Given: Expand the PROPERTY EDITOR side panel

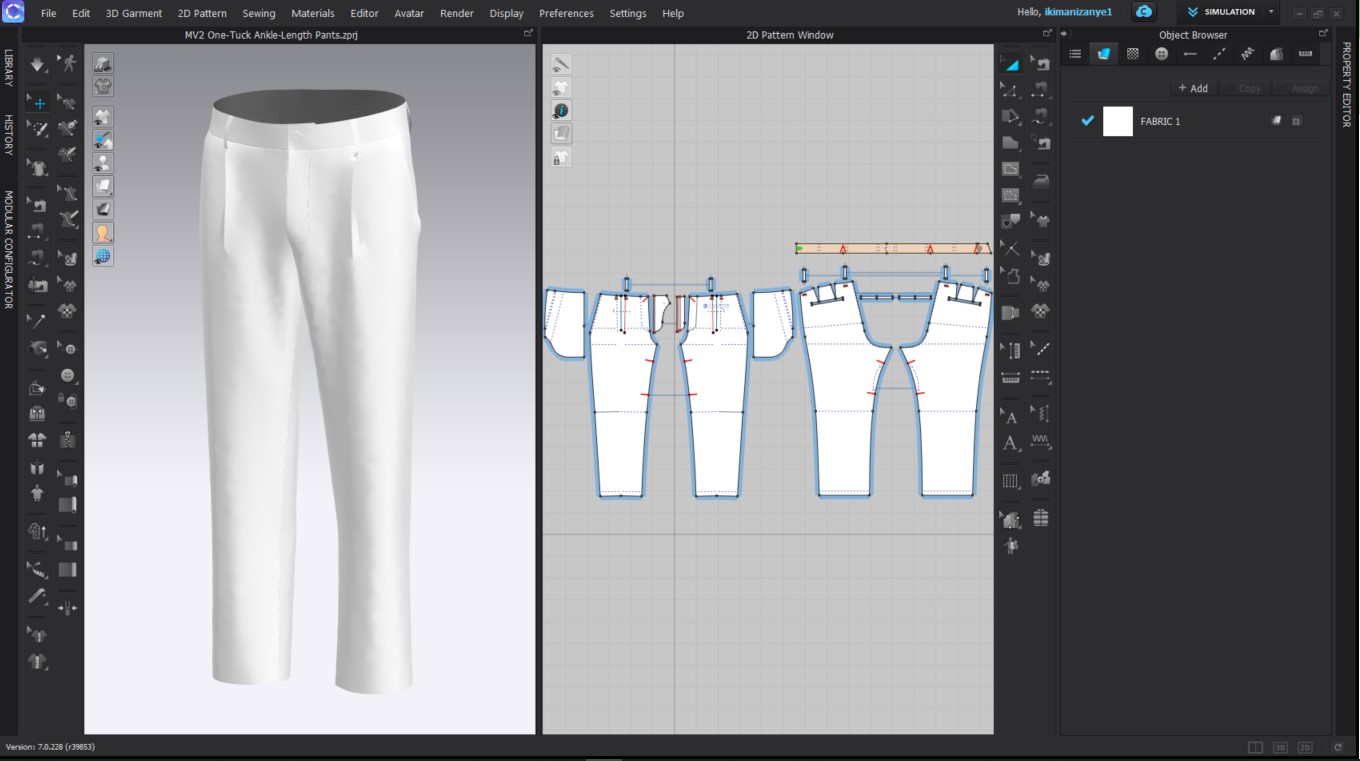Looking at the screenshot, I should 1346,84.
